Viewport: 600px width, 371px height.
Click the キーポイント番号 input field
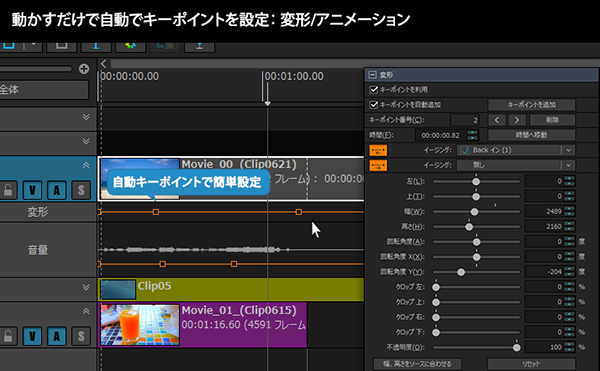[x=465, y=120]
